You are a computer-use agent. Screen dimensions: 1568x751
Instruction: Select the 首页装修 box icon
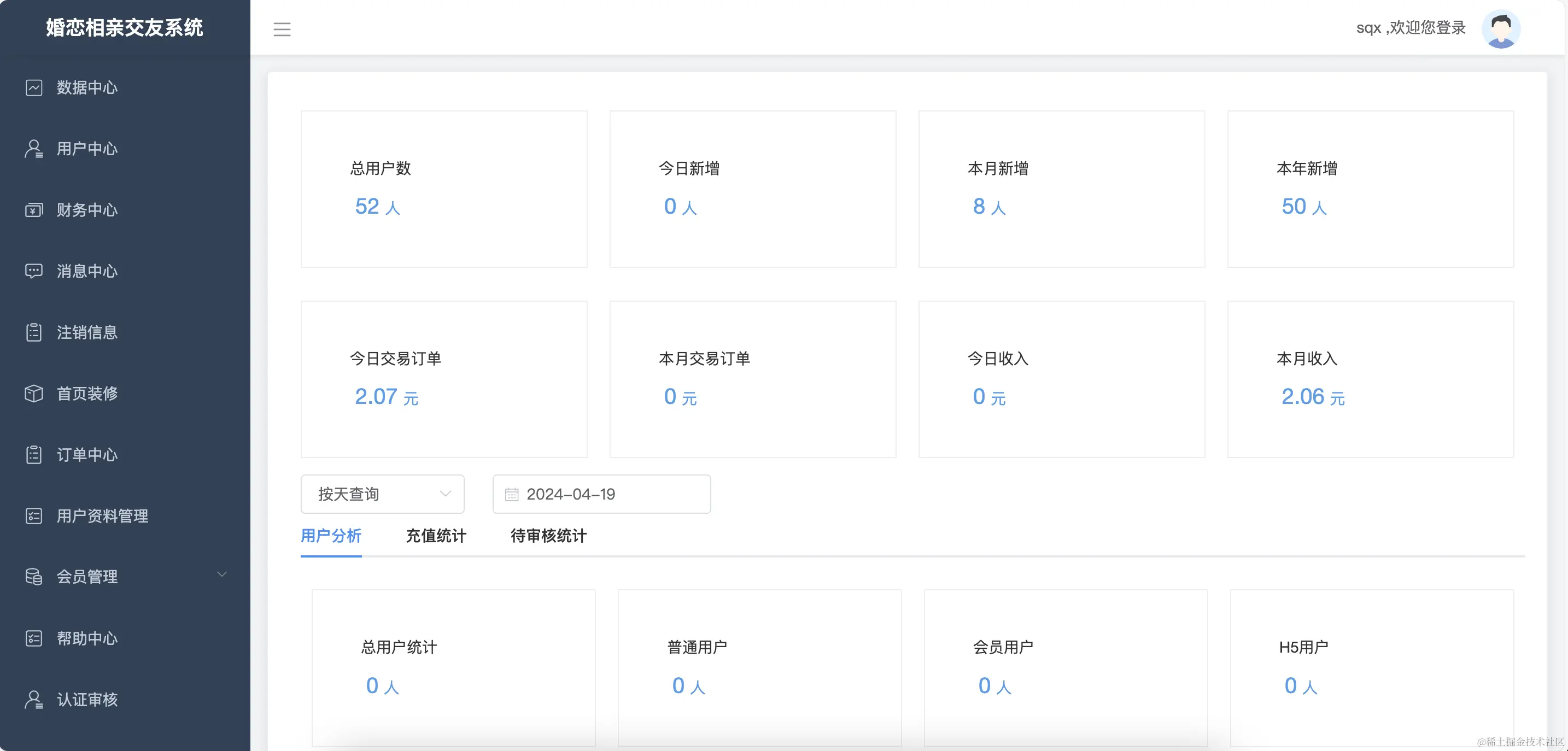(33, 394)
